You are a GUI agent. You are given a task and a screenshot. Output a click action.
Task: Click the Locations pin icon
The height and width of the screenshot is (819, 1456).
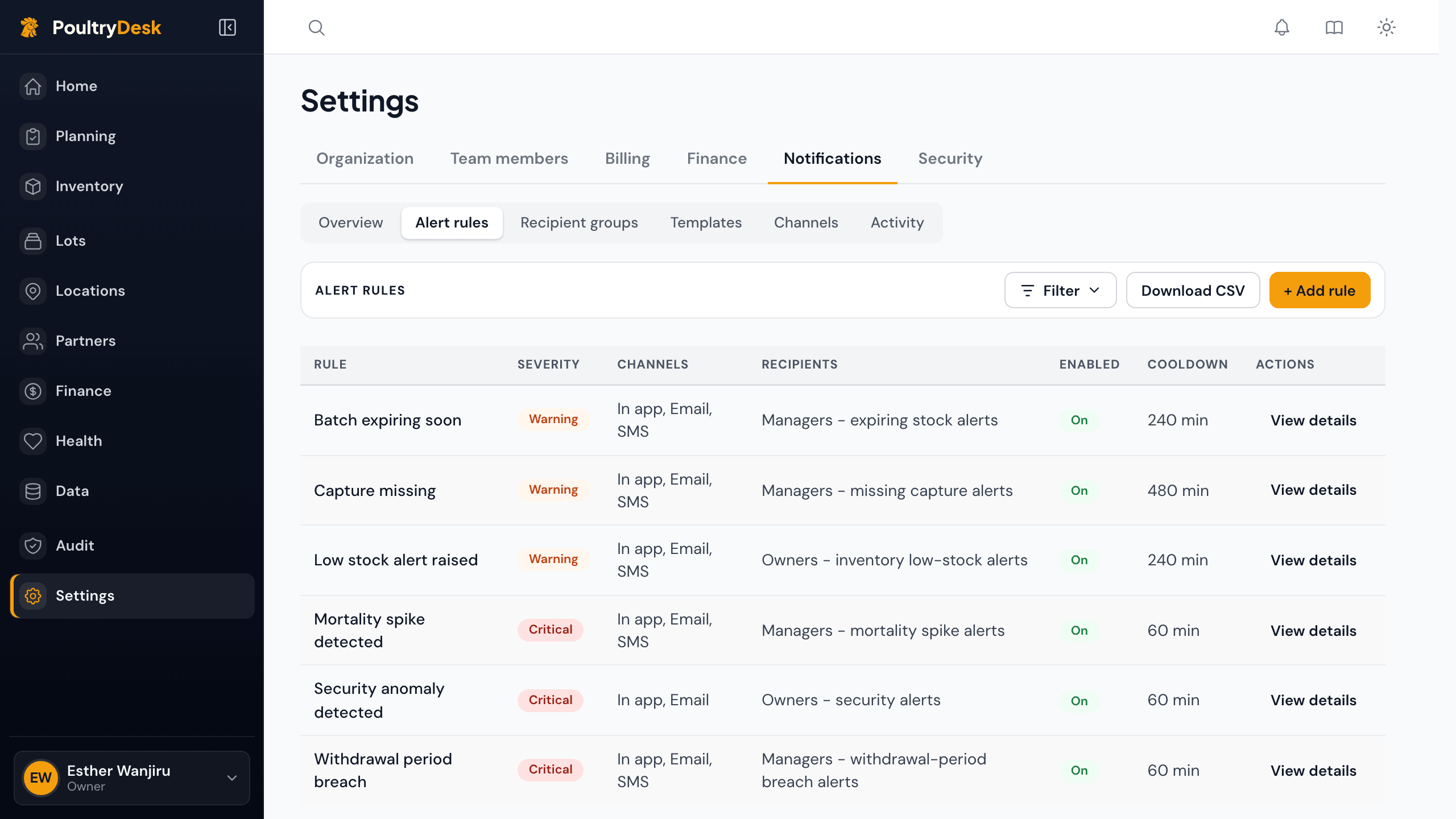click(x=33, y=291)
